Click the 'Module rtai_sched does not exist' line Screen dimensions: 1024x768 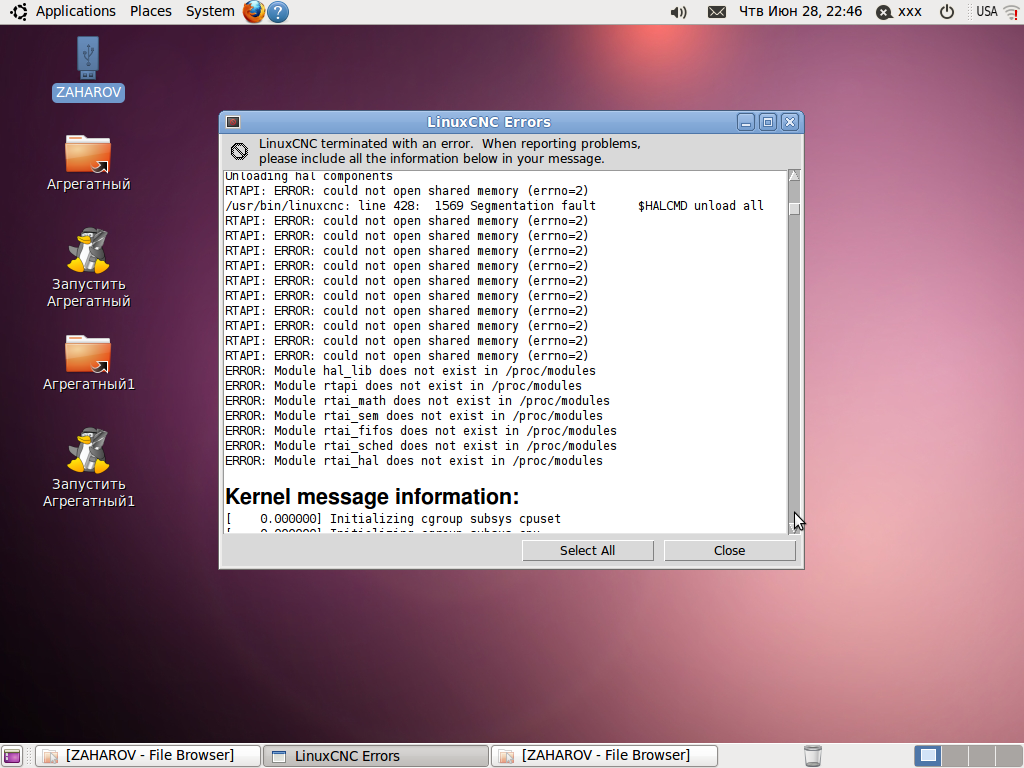tap(421, 446)
